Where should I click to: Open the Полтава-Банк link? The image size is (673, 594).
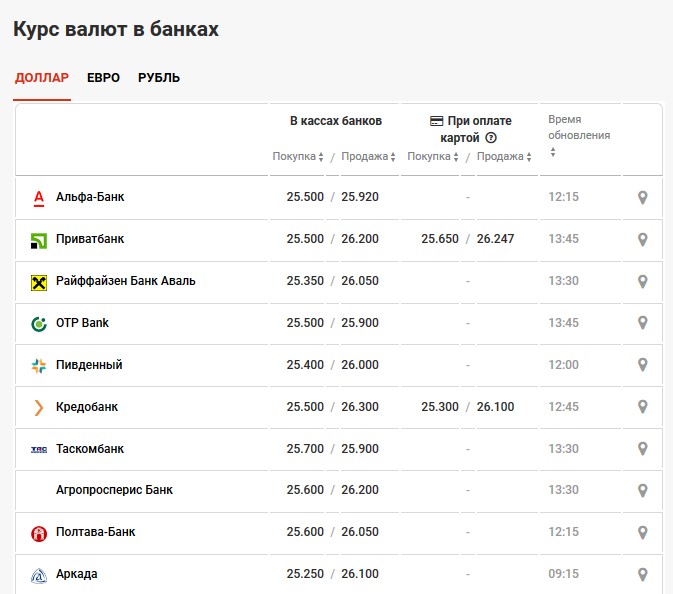[x=96, y=532]
